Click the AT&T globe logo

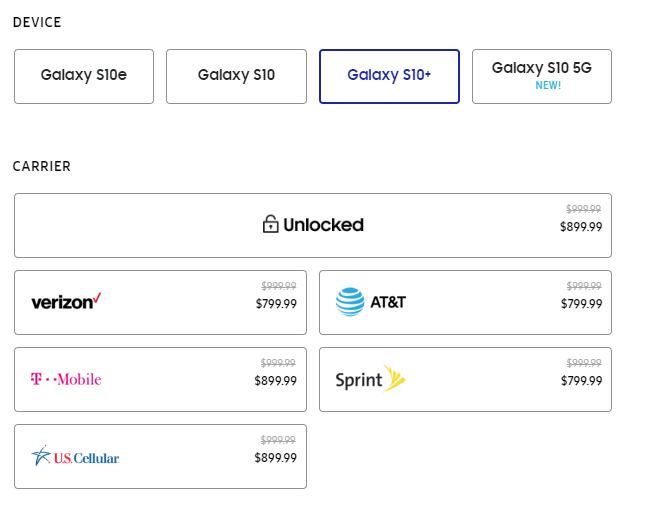[x=350, y=301]
